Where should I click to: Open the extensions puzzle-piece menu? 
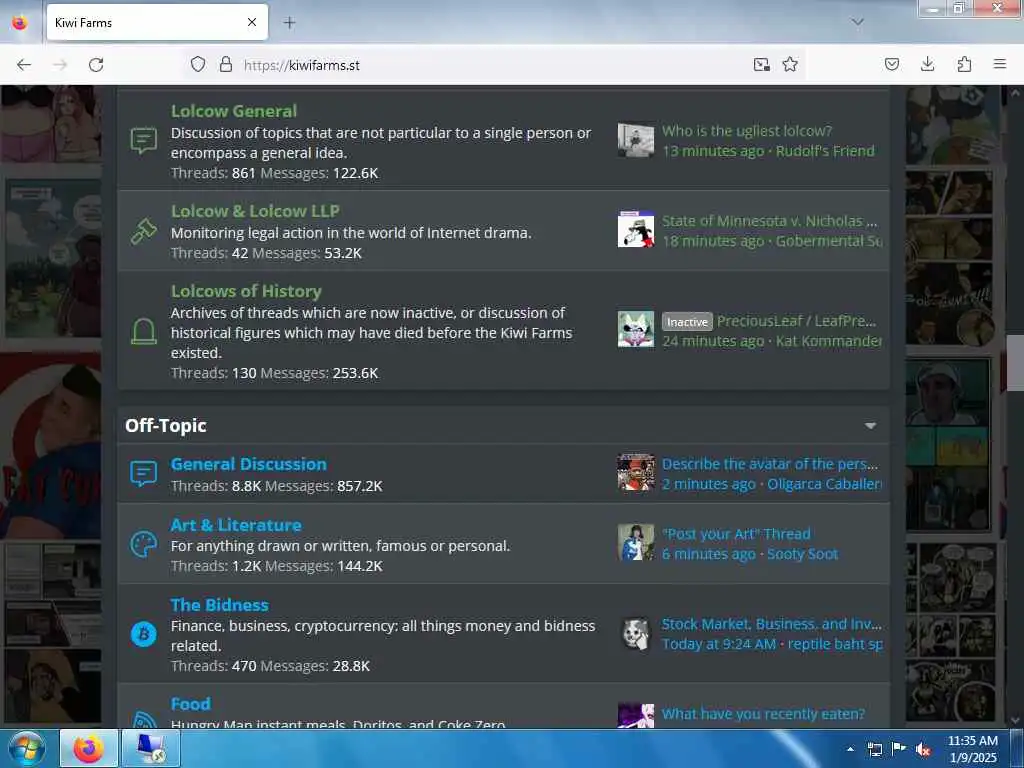tap(964, 64)
